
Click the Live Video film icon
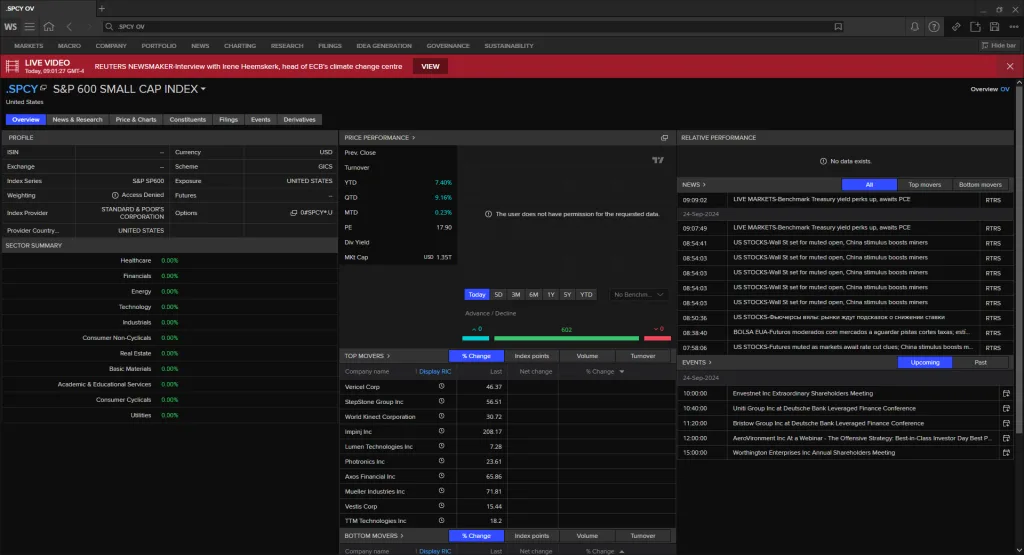click(12, 66)
